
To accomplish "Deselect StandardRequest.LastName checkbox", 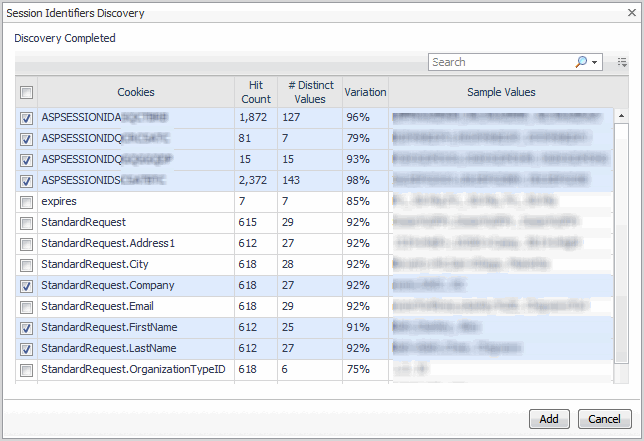I will coord(27,348).
